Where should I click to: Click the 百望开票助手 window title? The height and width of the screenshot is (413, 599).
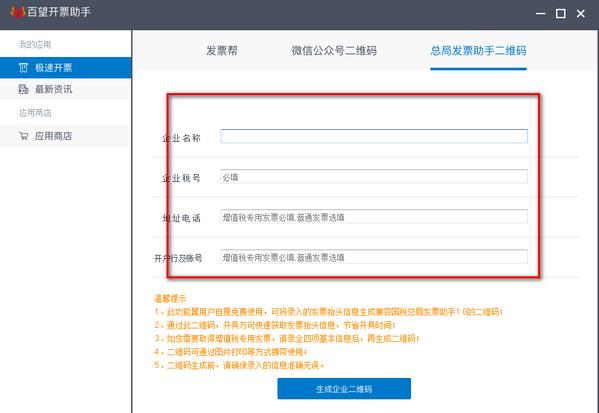(59, 12)
